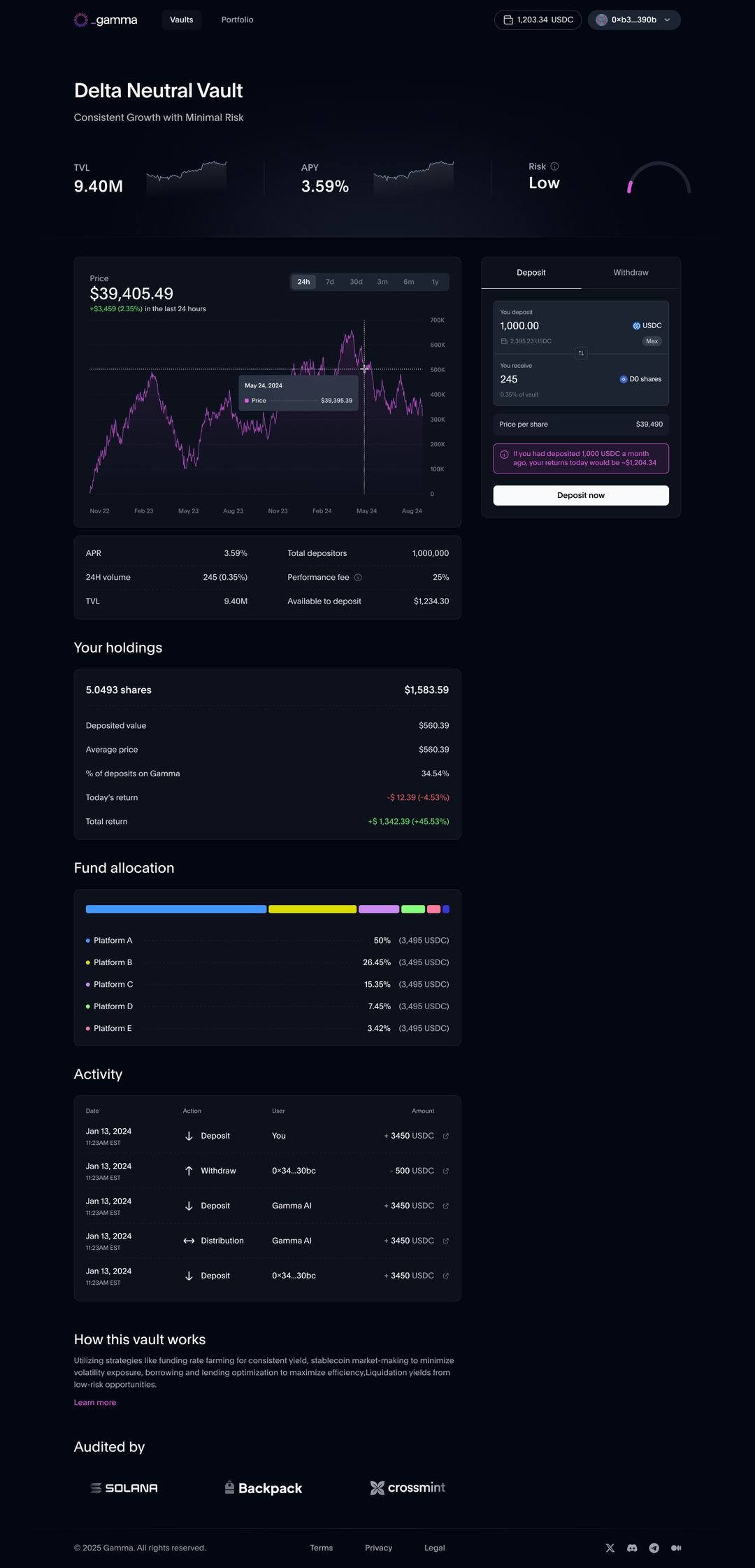The height and width of the screenshot is (1568, 755).
Task: Click the Backpack auditor logo
Action: click(x=264, y=1488)
